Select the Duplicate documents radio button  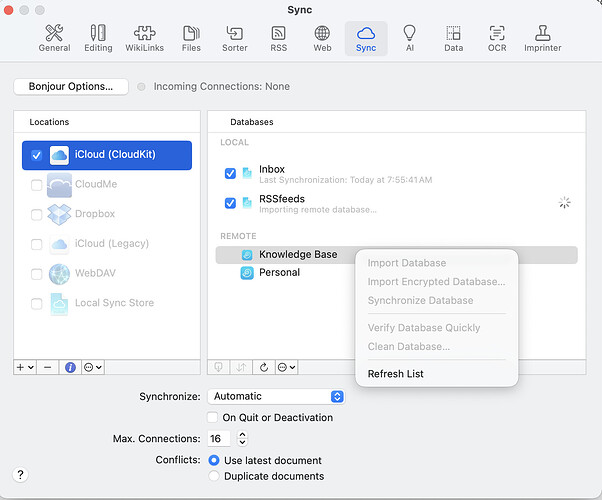point(214,476)
